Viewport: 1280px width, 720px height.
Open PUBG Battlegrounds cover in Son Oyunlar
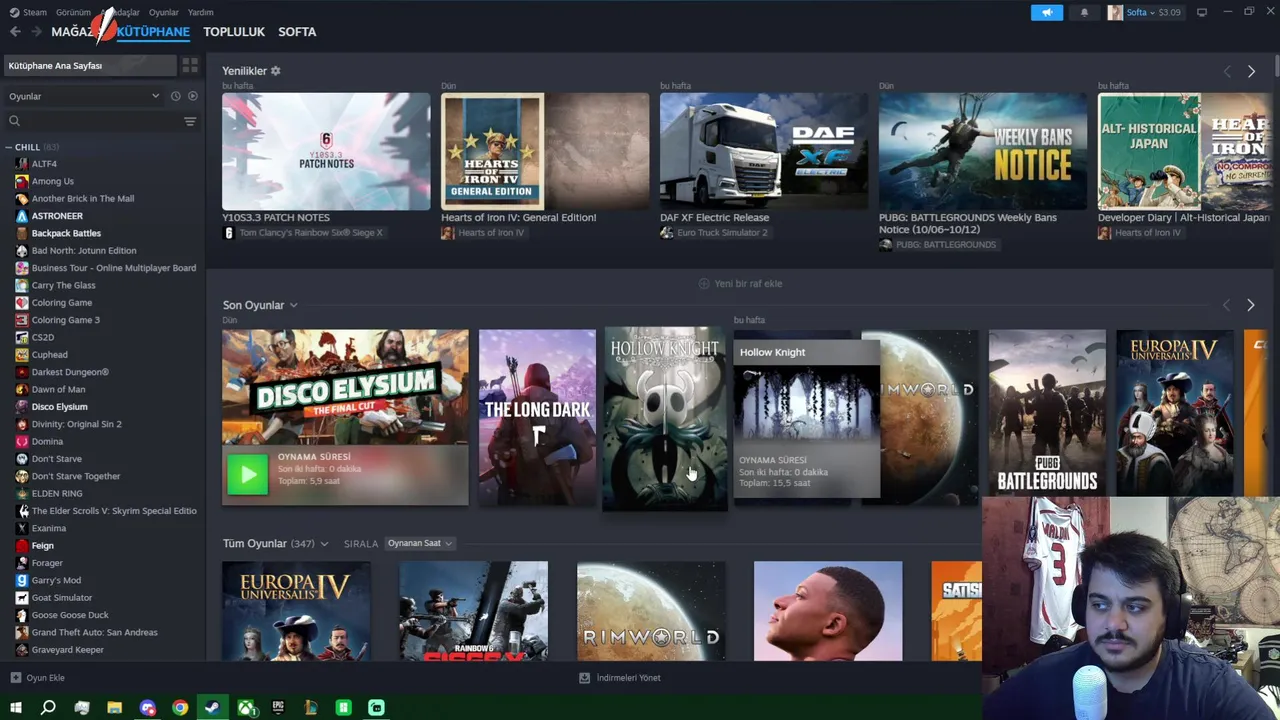tap(1047, 412)
